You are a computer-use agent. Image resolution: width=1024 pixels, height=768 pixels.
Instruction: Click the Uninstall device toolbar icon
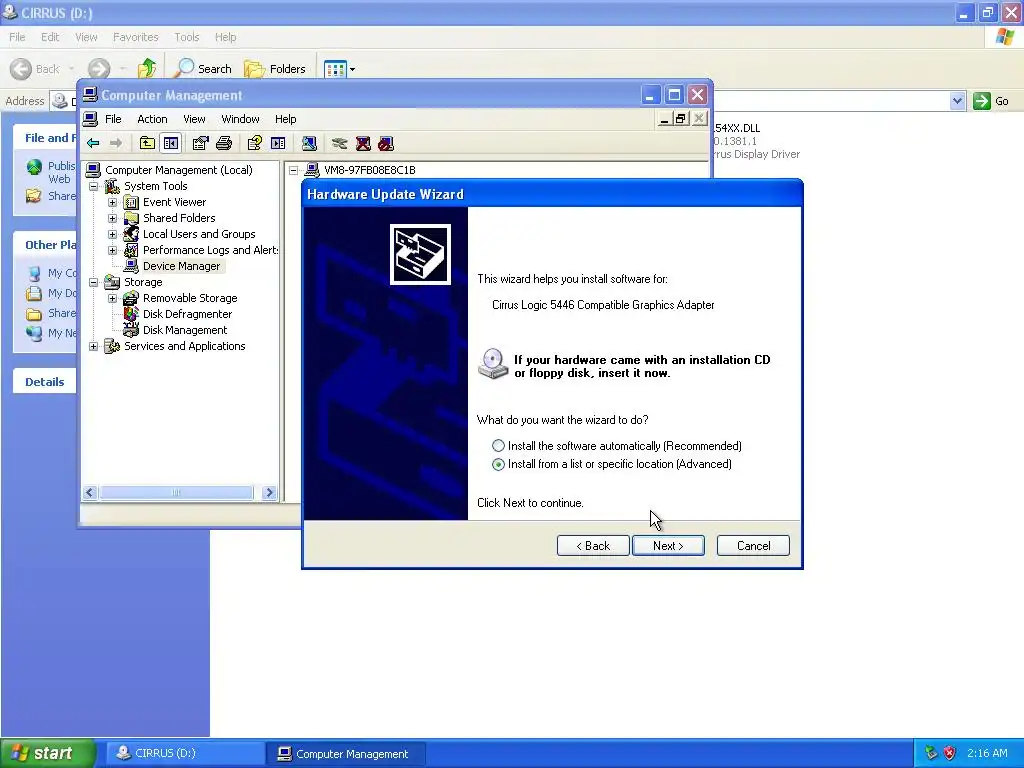pos(363,144)
